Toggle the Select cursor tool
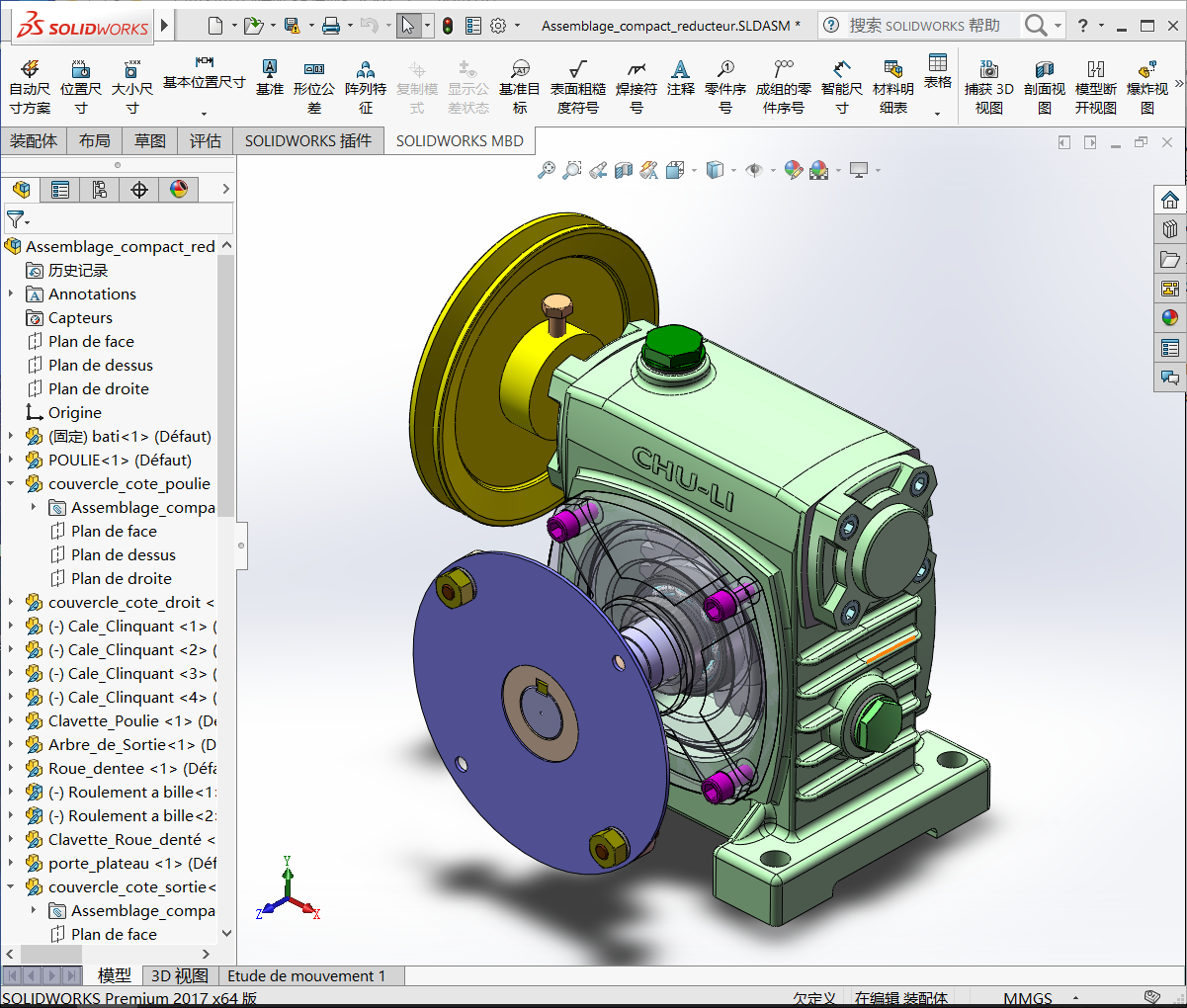 click(x=408, y=26)
